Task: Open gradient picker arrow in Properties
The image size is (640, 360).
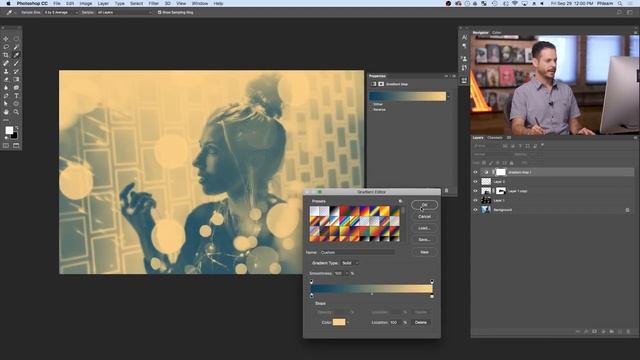Action: coord(448,97)
